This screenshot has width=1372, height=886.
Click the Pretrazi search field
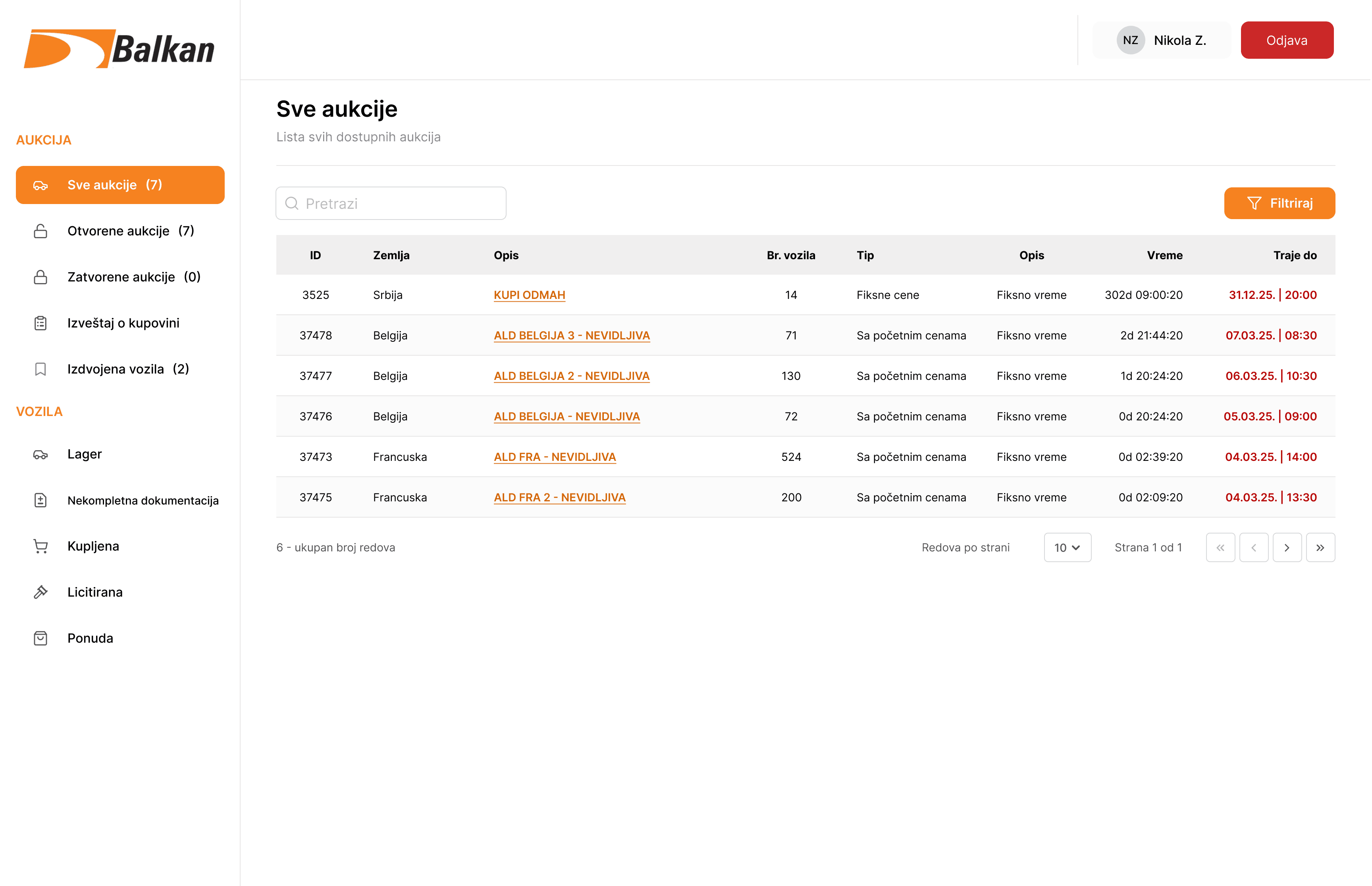(x=391, y=204)
